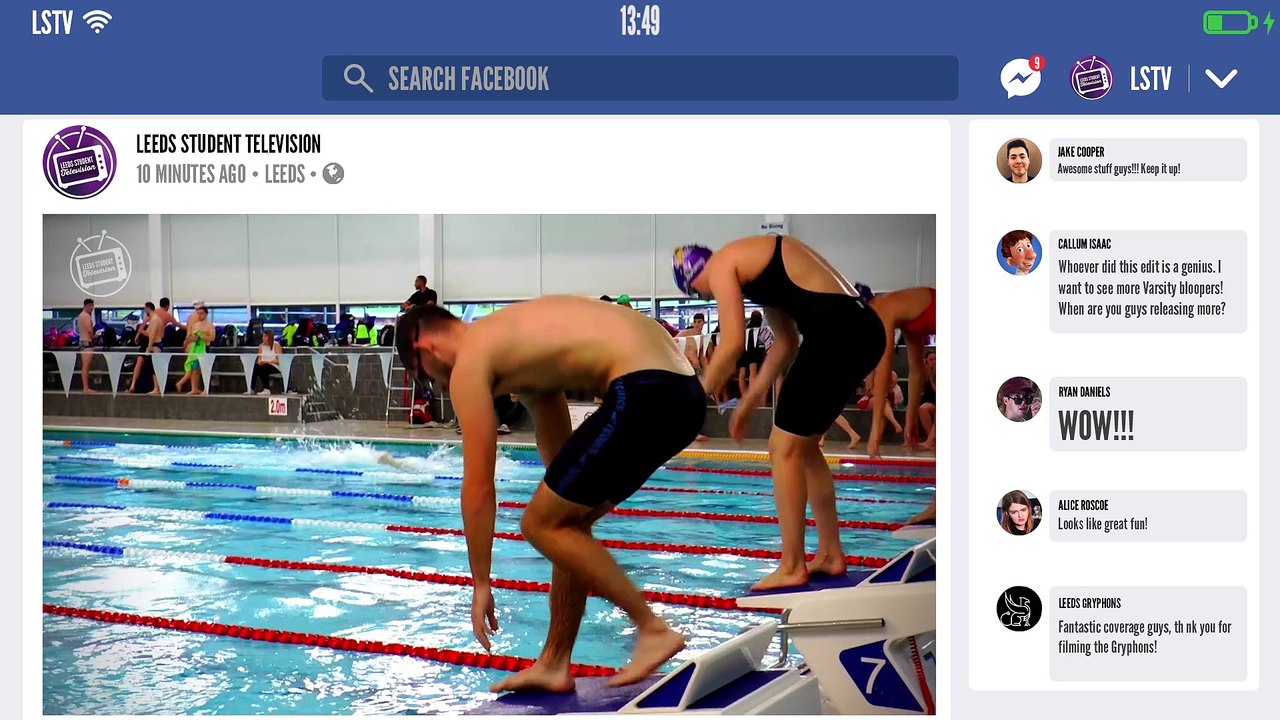Click the search magnifying glass icon
Screen dimensions: 1280x720
coord(358,78)
